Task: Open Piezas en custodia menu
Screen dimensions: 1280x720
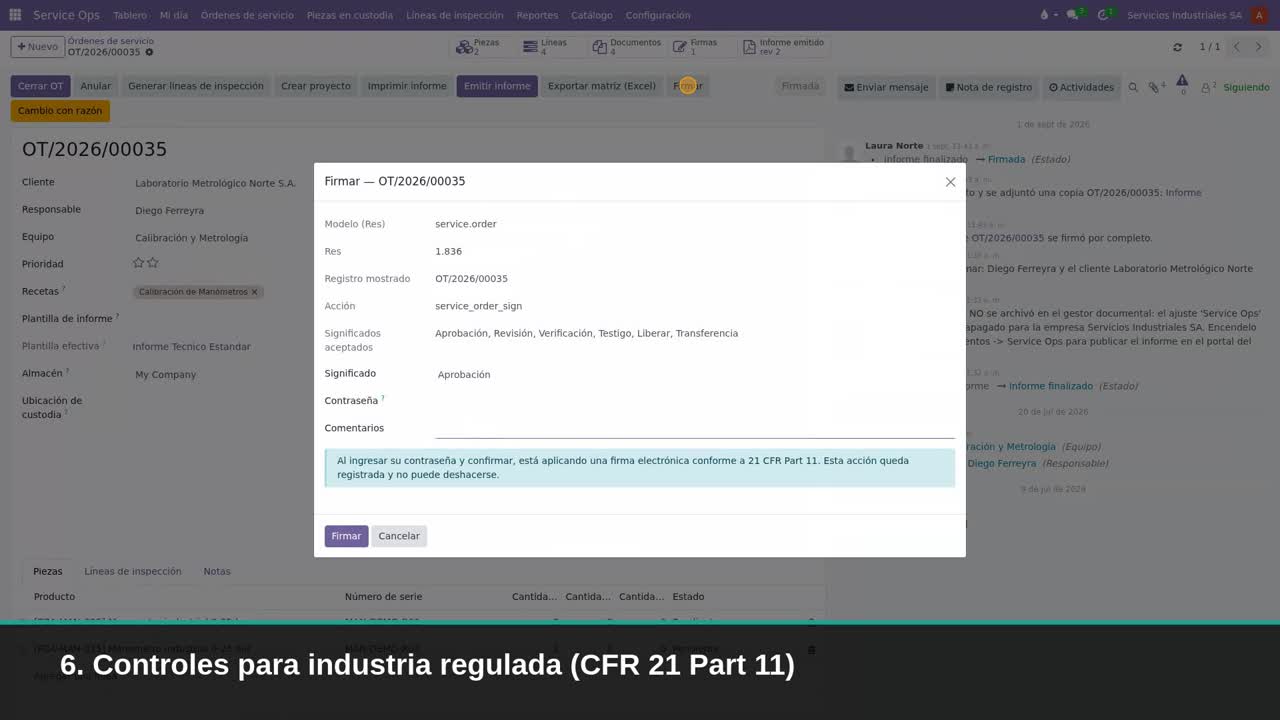Action: (350, 15)
